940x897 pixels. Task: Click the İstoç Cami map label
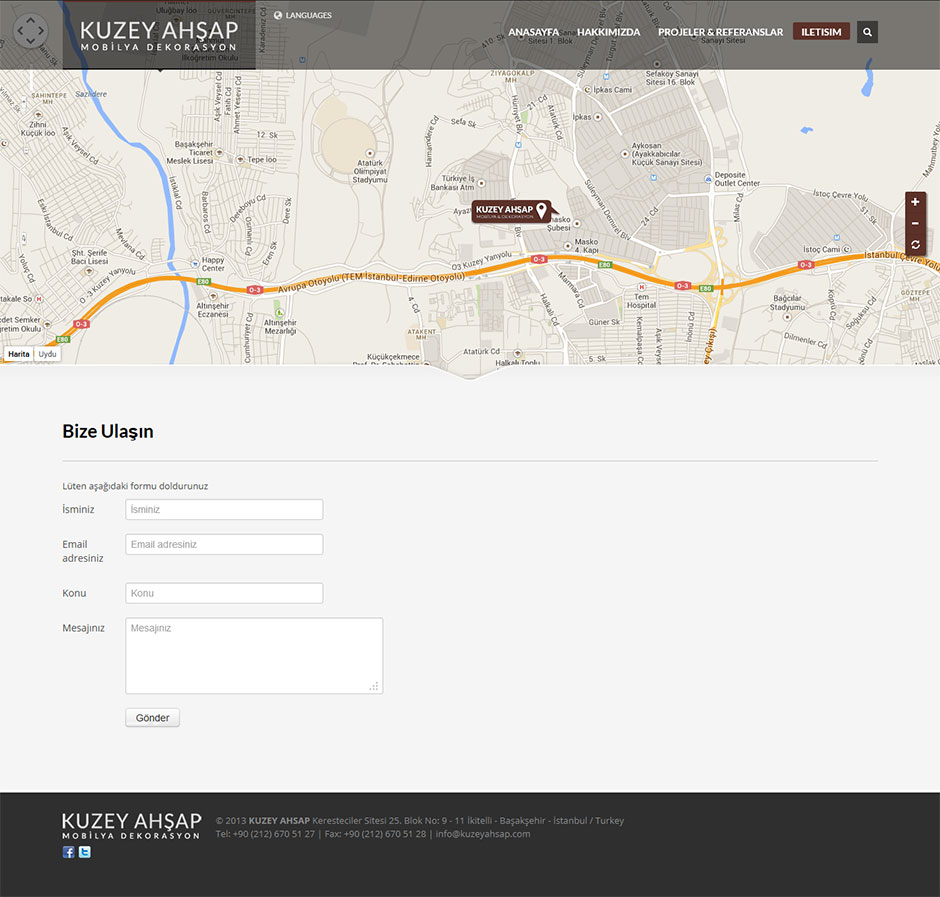pos(822,249)
